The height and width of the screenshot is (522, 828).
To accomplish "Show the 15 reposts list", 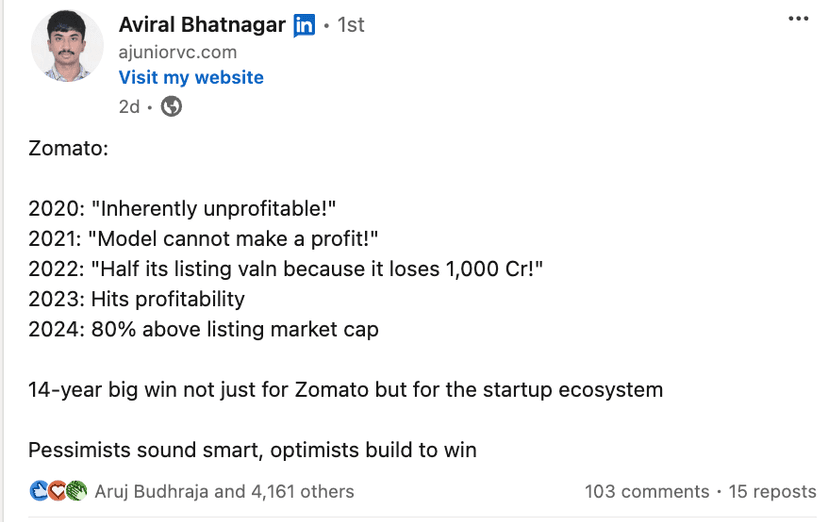I will click(x=771, y=491).
